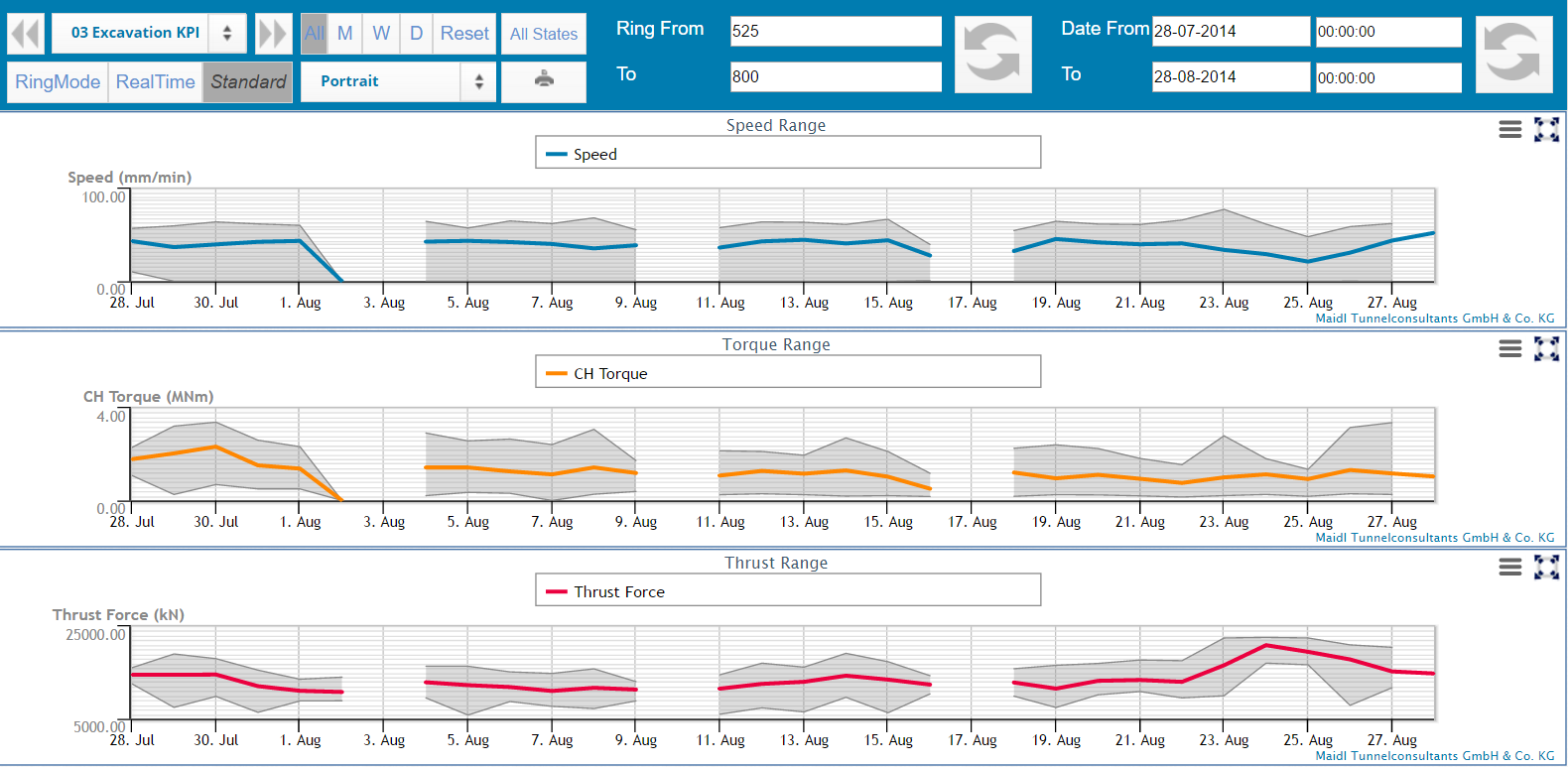Open the Portrait orientation dropdown
This screenshot has width=1568, height=767.
pos(397,81)
